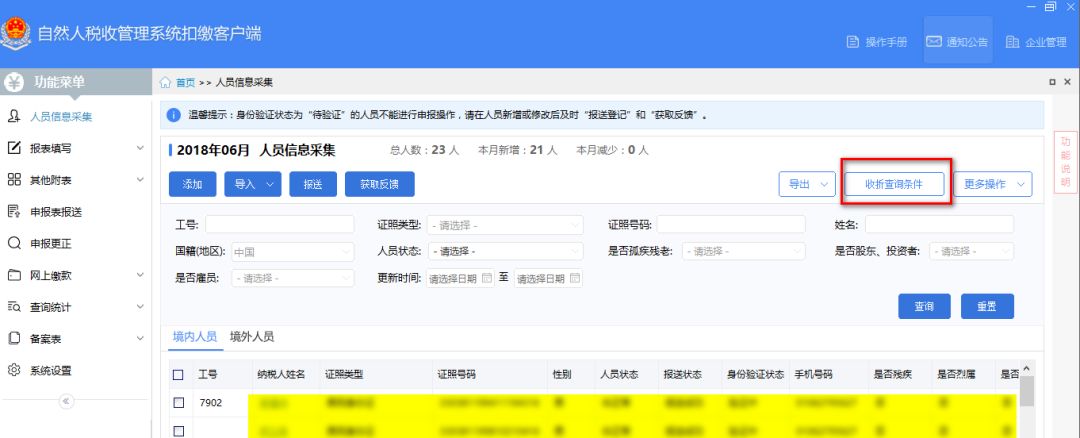Open the 操作手册 manual icon

[853, 42]
